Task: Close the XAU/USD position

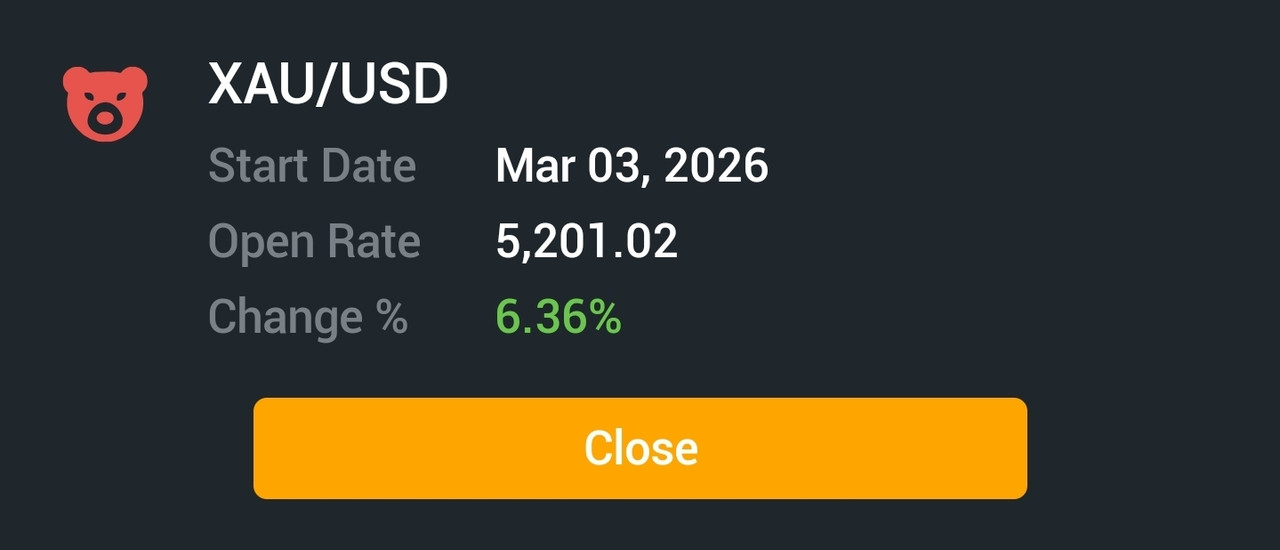Action: (x=640, y=448)
